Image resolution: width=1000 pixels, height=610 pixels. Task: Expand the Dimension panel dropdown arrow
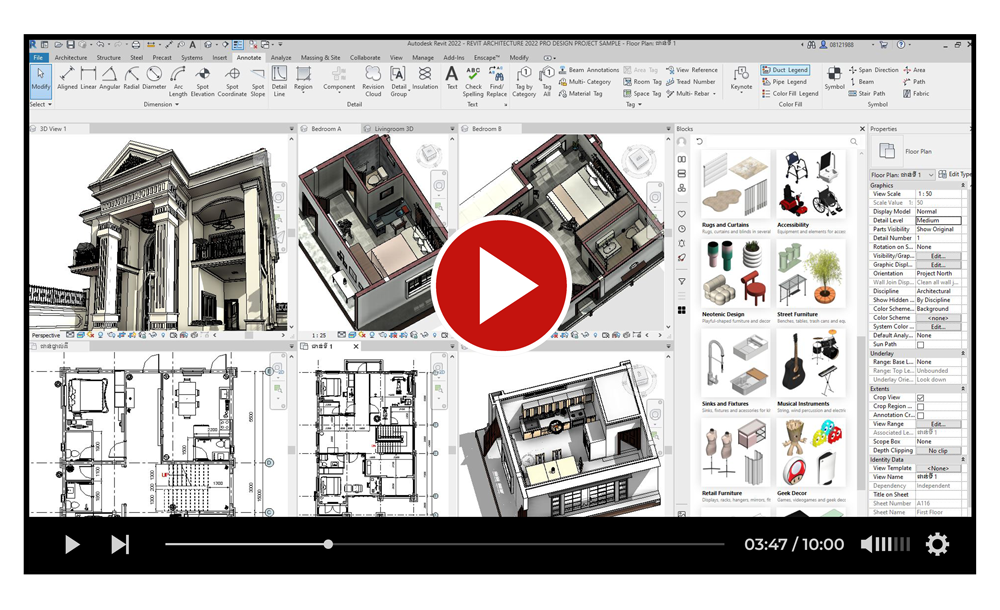click(x=177, y=104)
